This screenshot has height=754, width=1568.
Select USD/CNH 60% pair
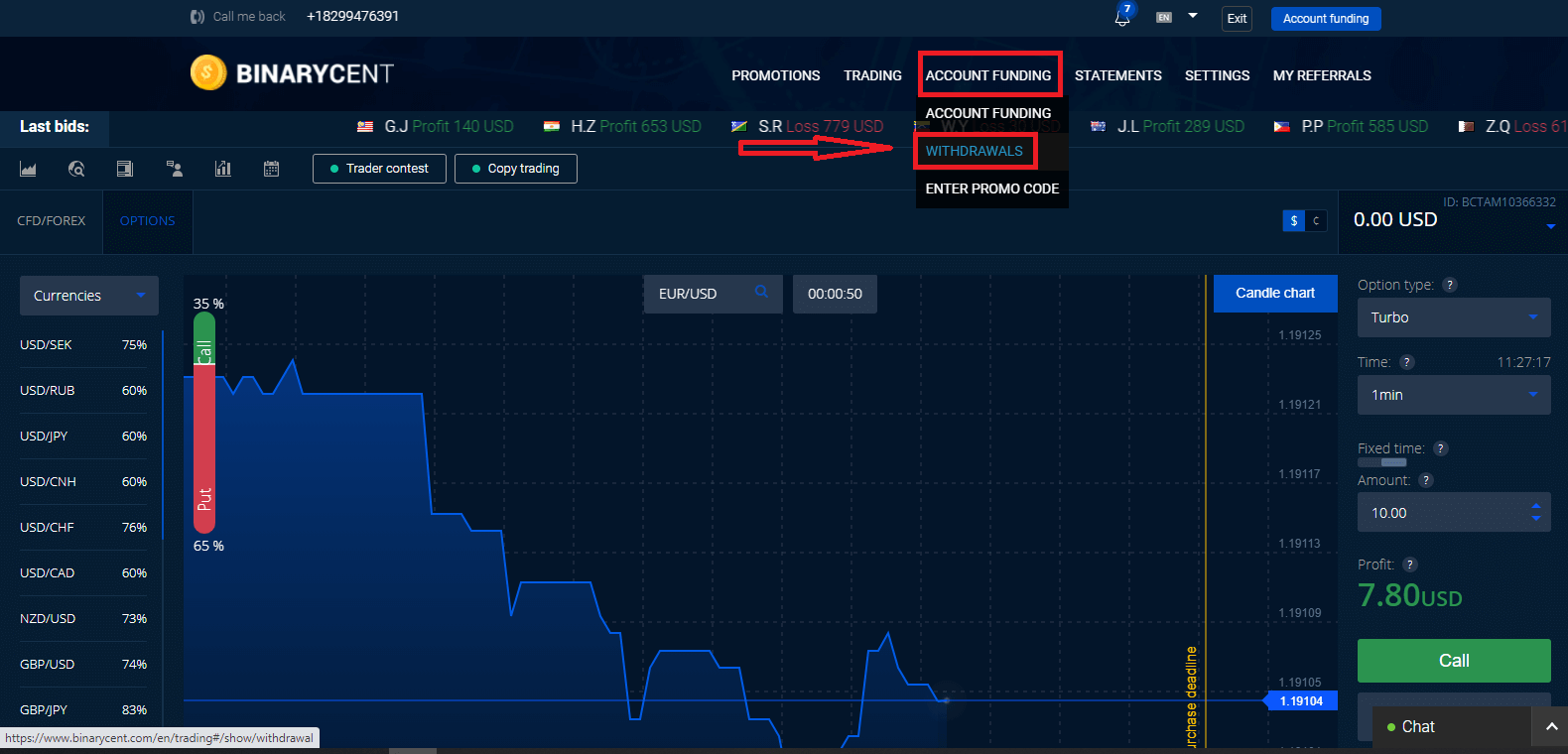(x=83, y=482)
